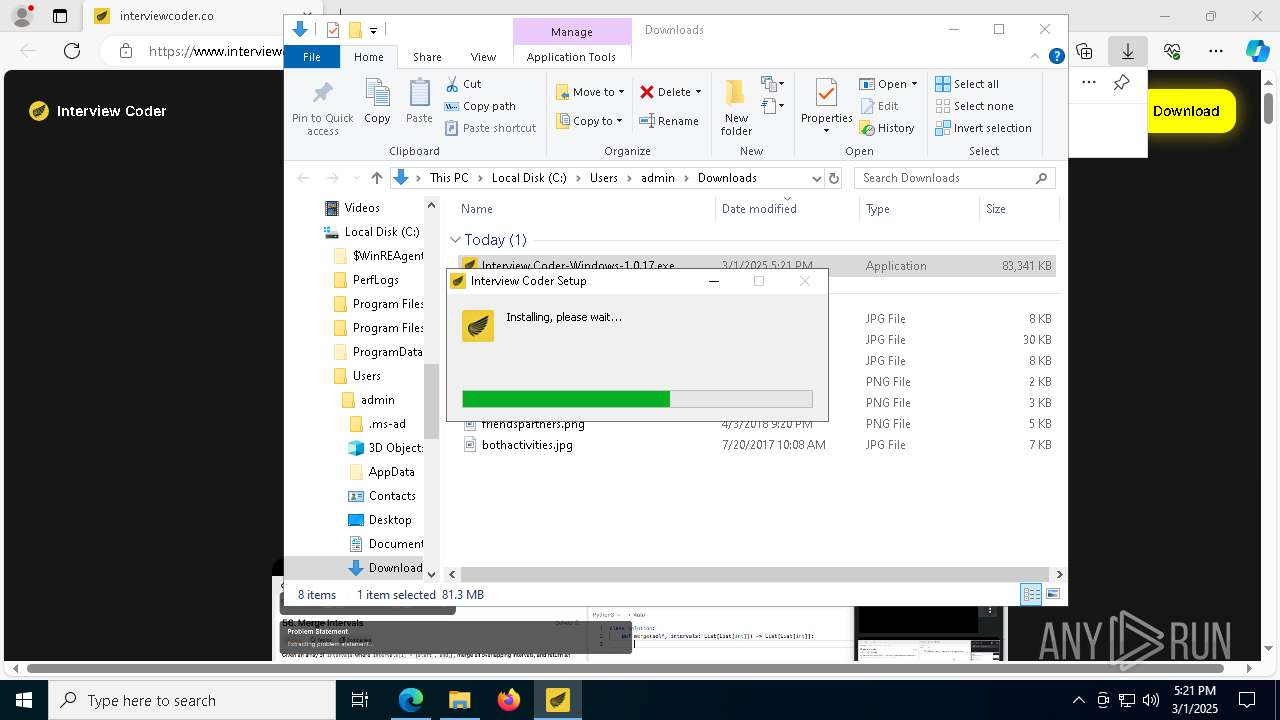The width and height of the screenshot is (1280, 720).
Task: Go up one folder level arrow
Action: [x=376, y=178]
